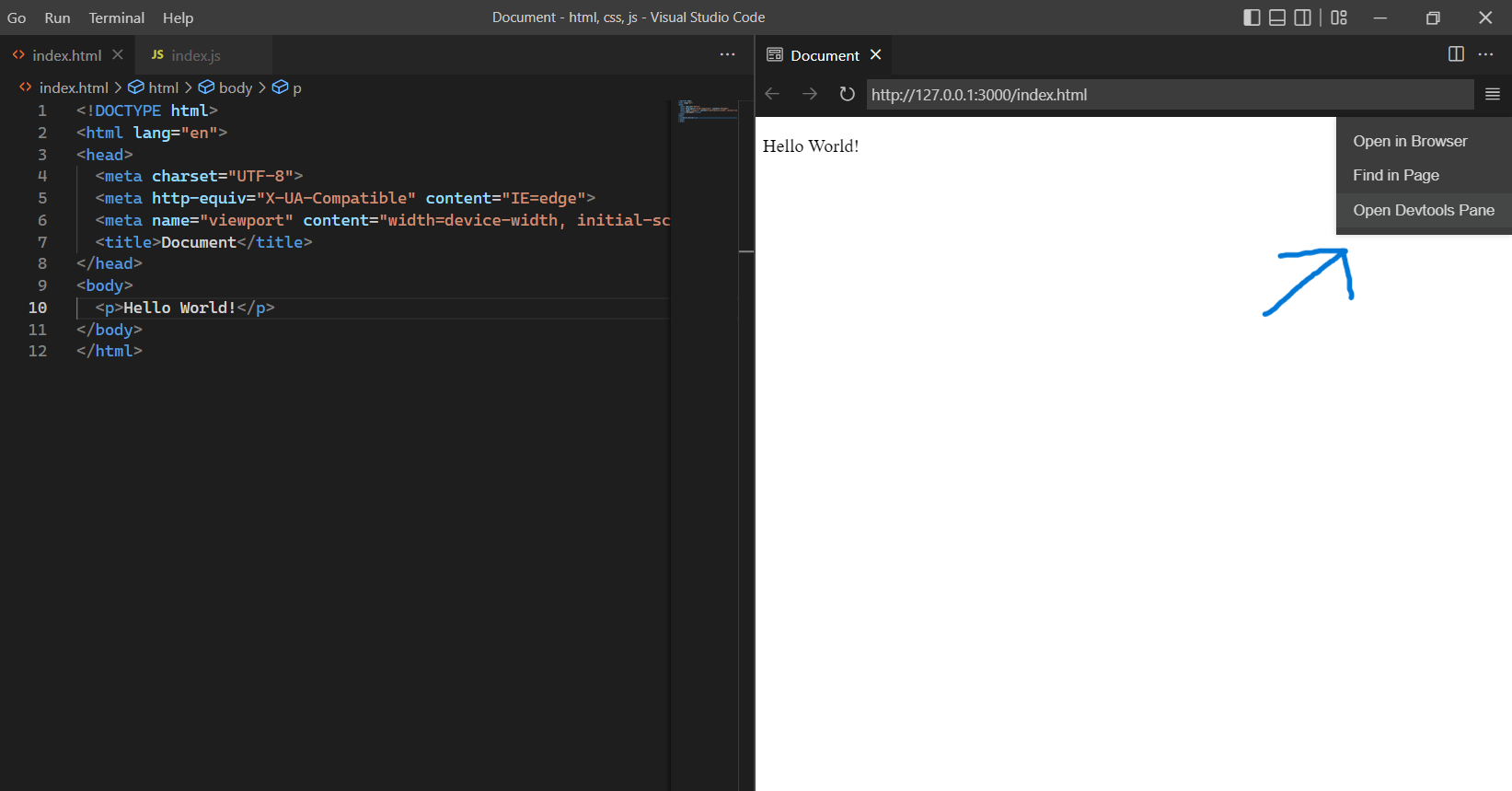Click the index.html breadcrumb
Viewport: 1512px width, 791px height.
coord(64,87)
